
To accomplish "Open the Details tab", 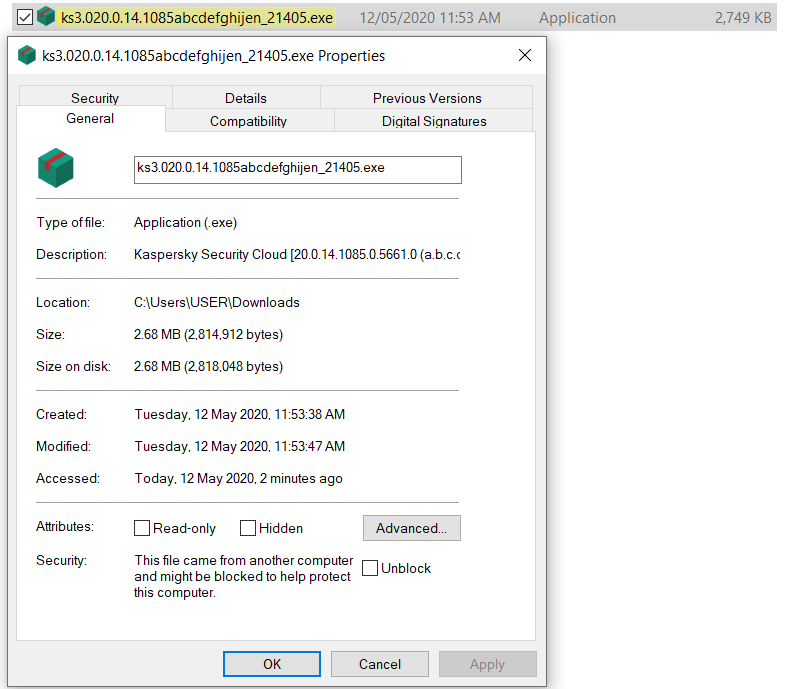I will (x=246, y=97).
